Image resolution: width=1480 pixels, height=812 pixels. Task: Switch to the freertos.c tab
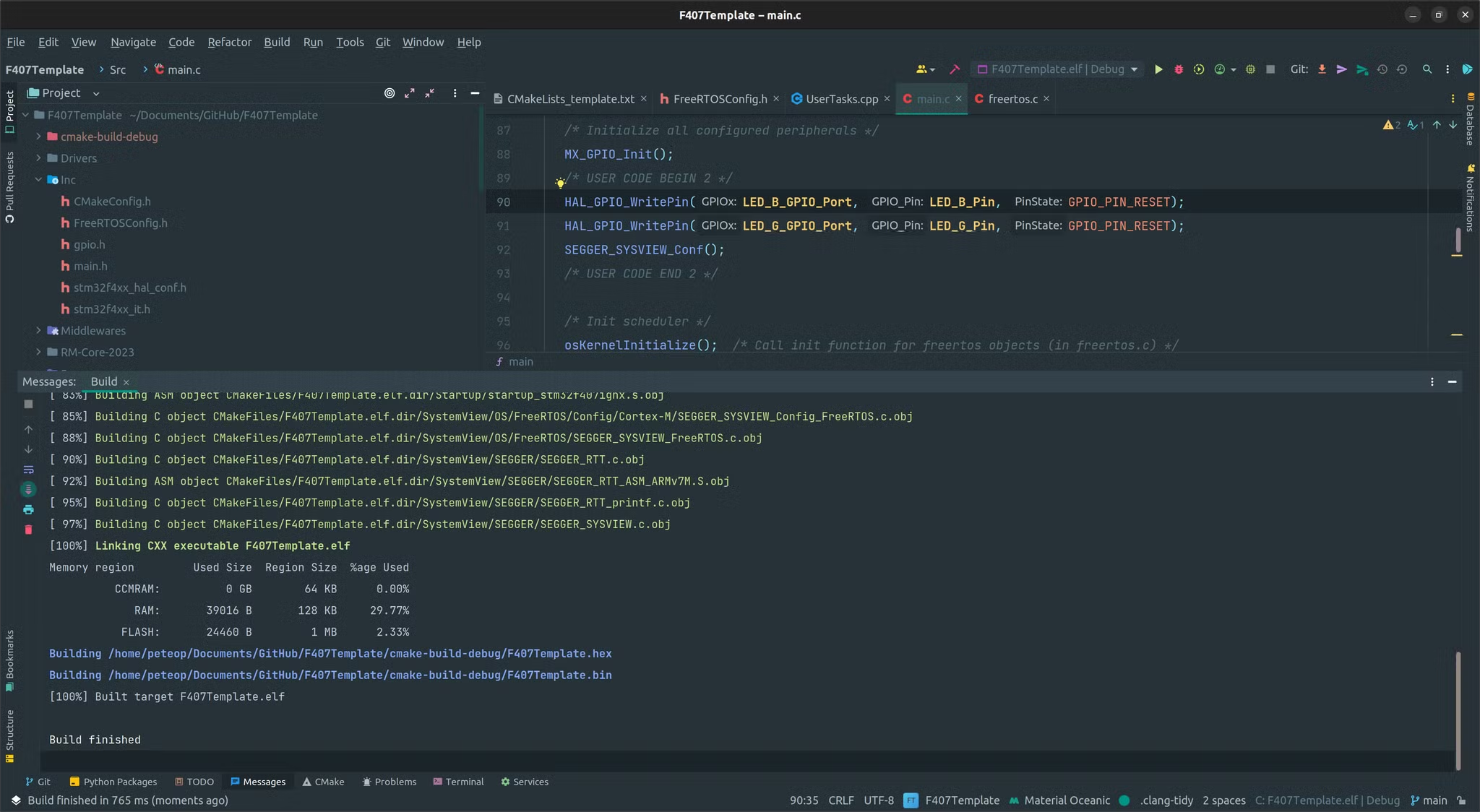pyautogui.click(x=1012, y=99)
